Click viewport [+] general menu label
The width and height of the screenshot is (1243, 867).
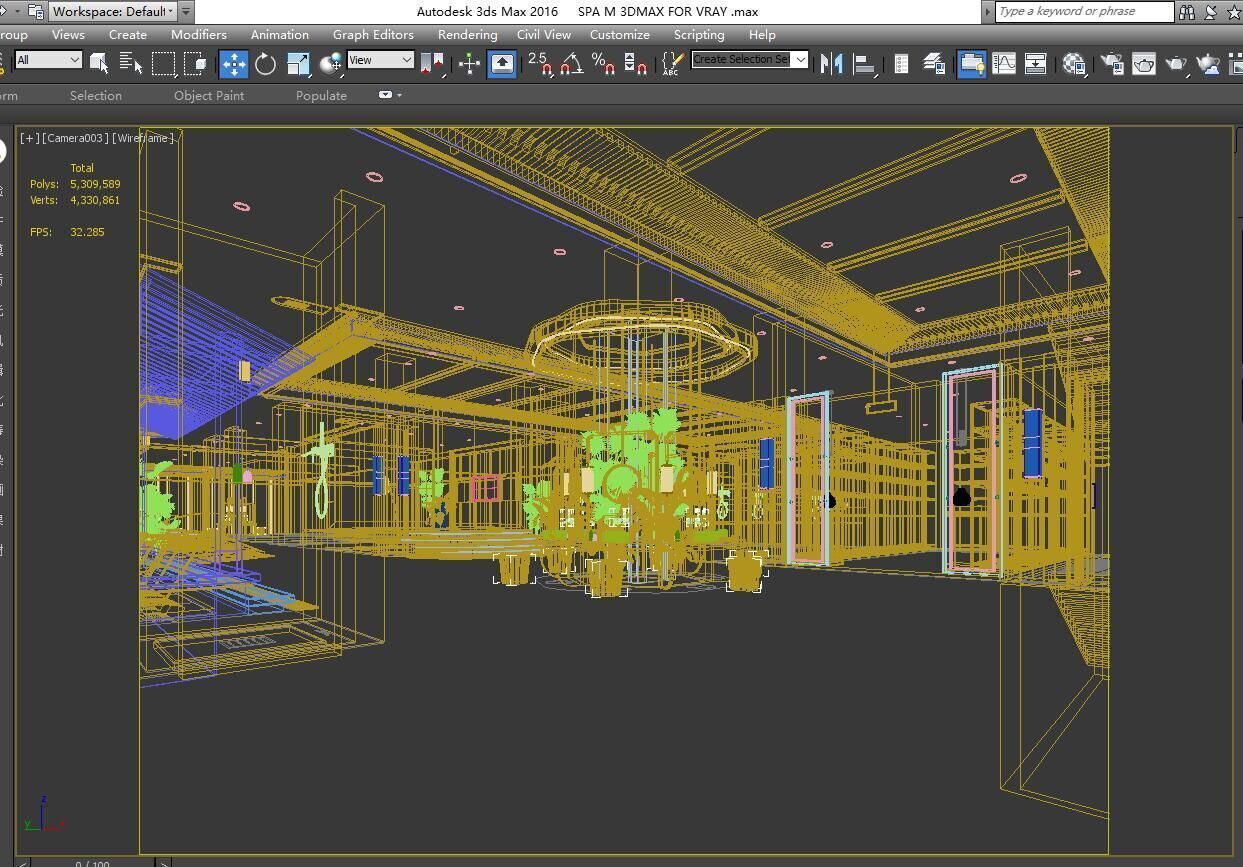pos(30,138)
